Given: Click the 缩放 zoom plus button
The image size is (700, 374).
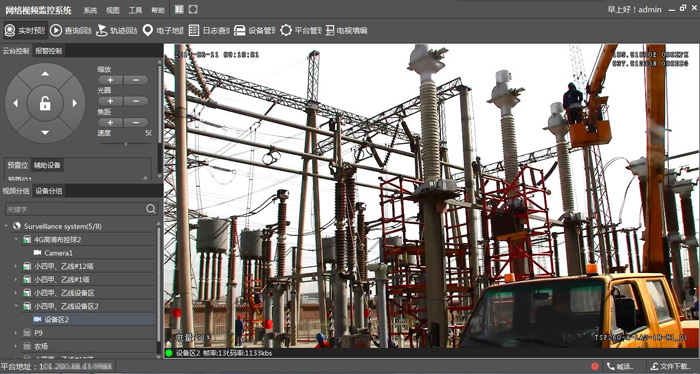Looking at the screenshot, I should (x=110, y=80).
